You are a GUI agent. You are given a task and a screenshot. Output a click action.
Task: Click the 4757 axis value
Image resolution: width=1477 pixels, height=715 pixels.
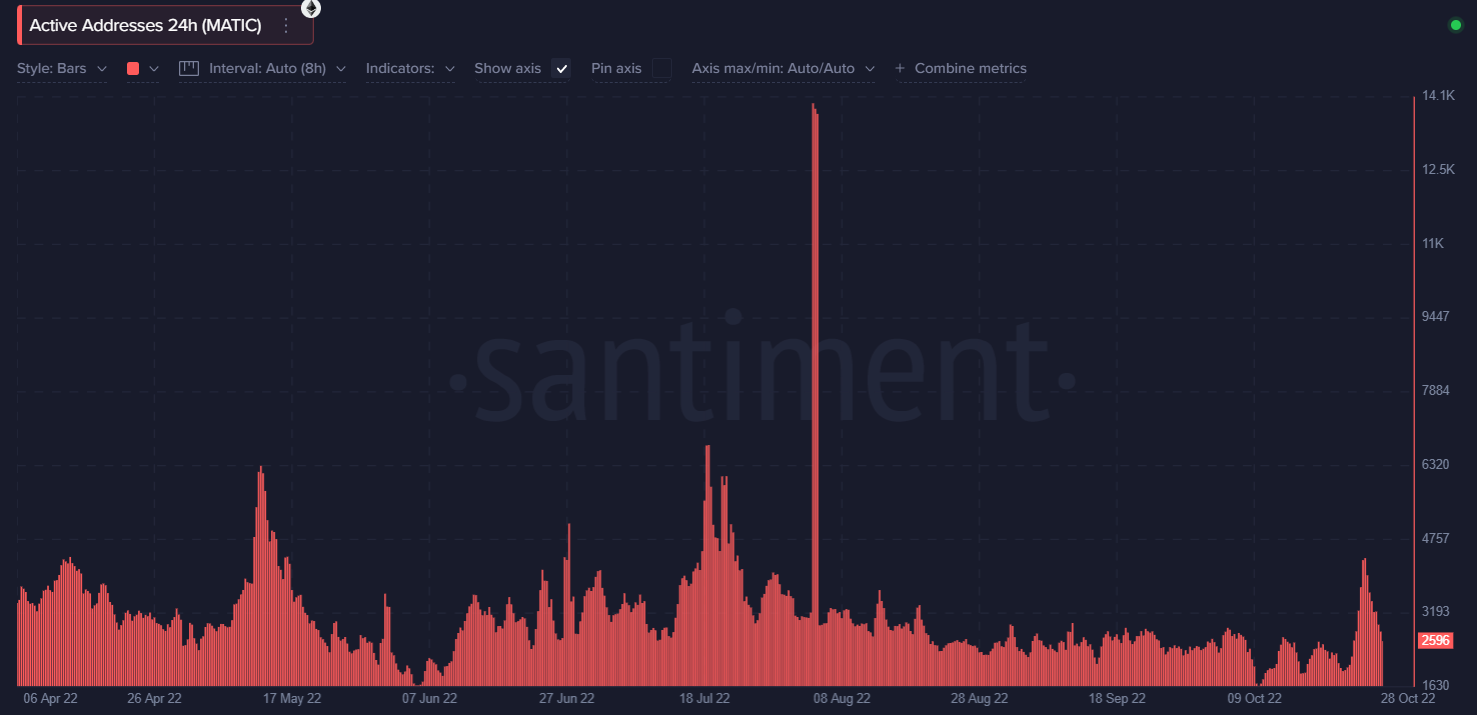[1436, 538]
